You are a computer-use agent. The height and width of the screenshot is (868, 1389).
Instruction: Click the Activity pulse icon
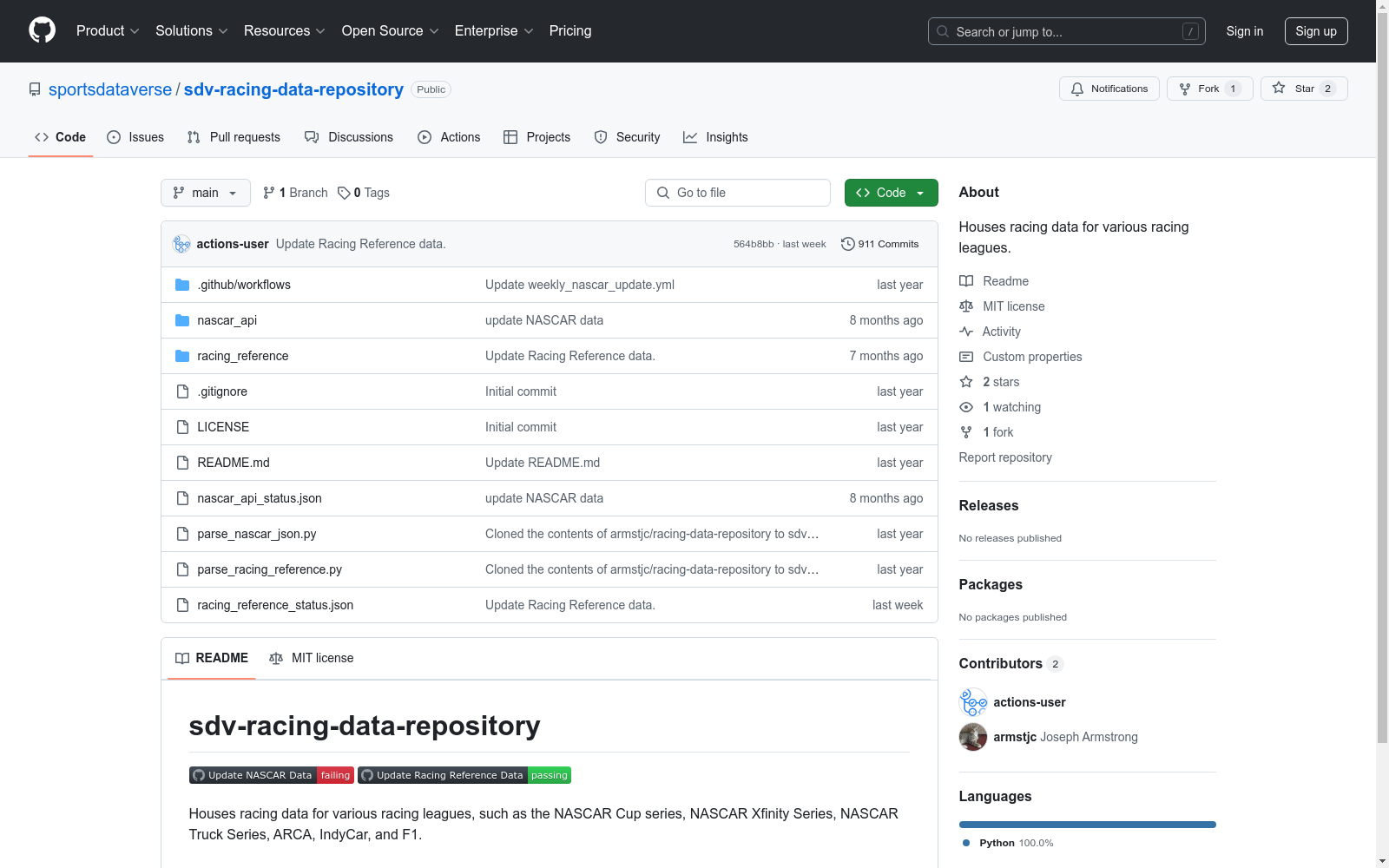[966, 332]
